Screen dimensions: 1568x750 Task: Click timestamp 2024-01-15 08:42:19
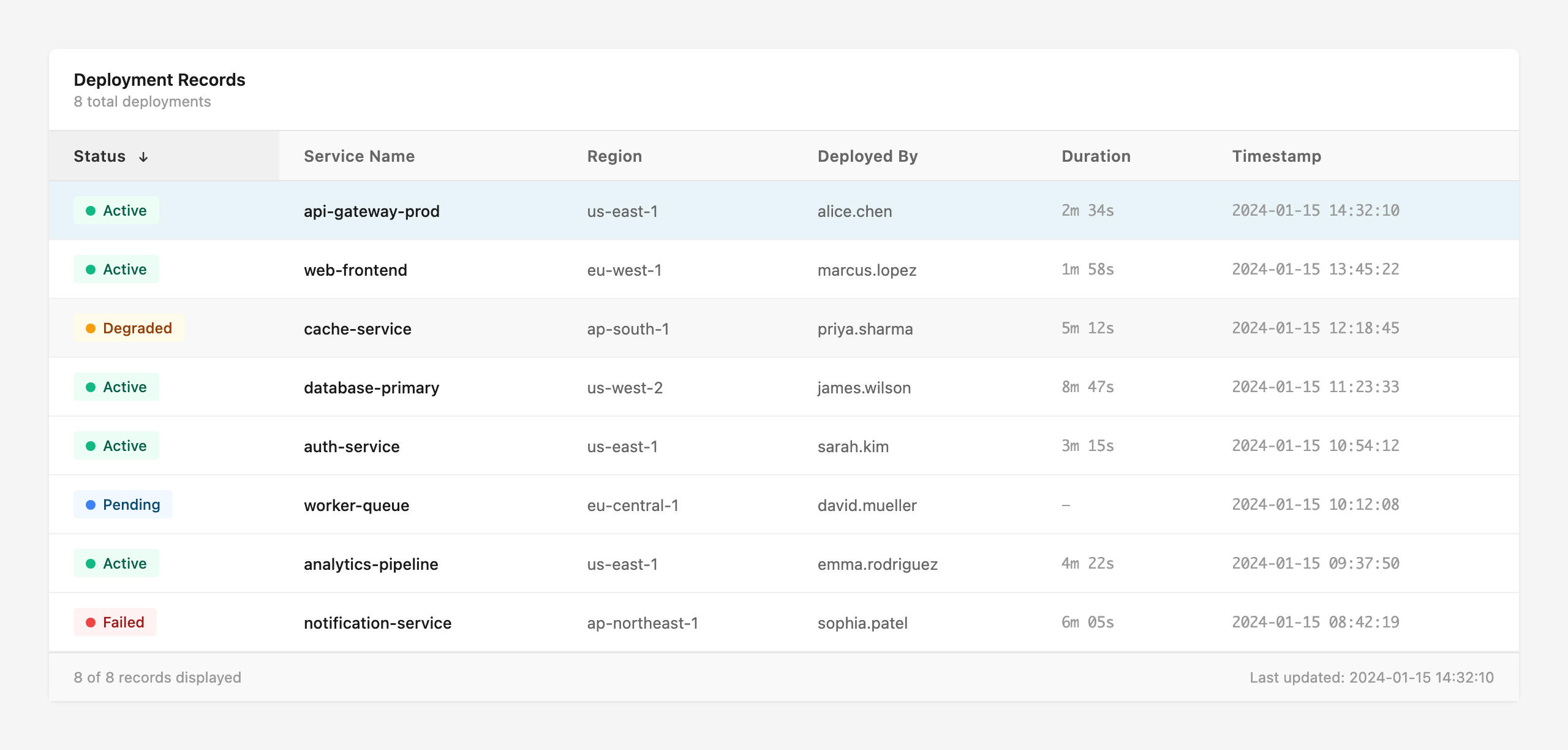click(x=1316, y=622)
